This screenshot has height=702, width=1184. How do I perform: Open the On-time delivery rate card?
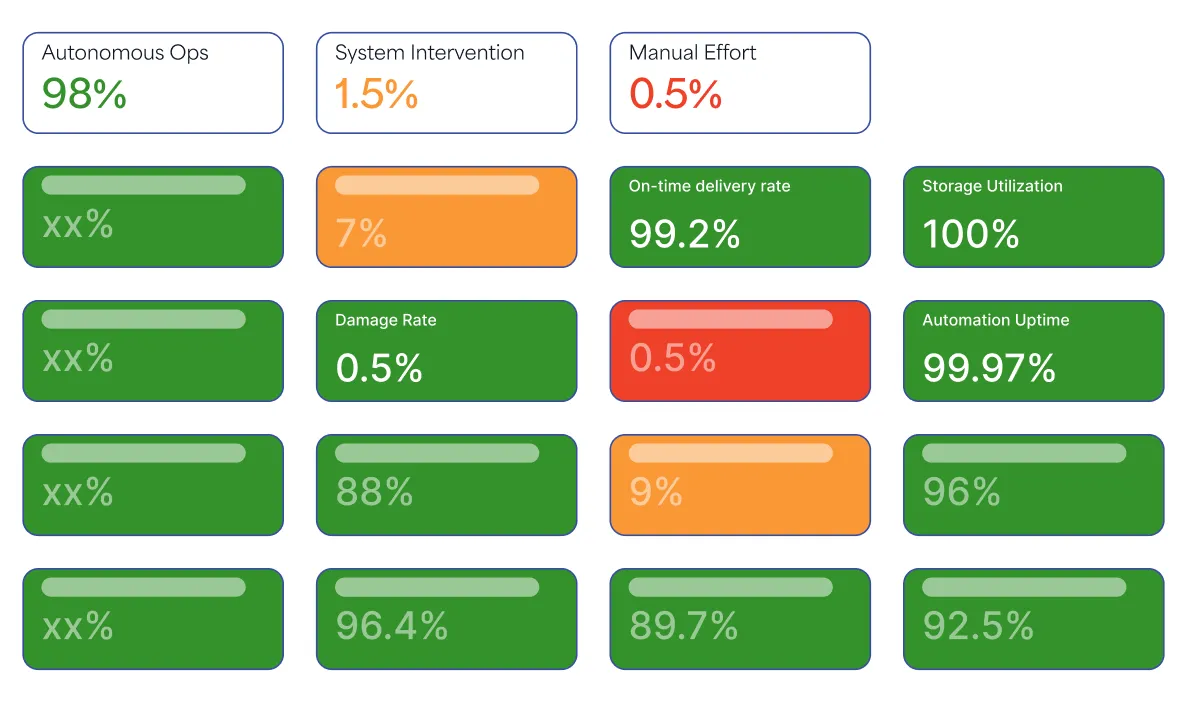pyautogui.click(x=740, y=217)
